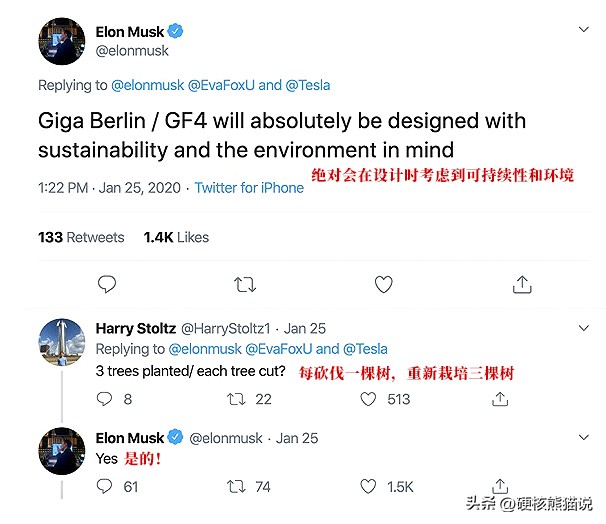The width and height of the screenshot is (606, 524).
Task: Reply to Harry Stoltz's tweet
Action: (106, 399)
